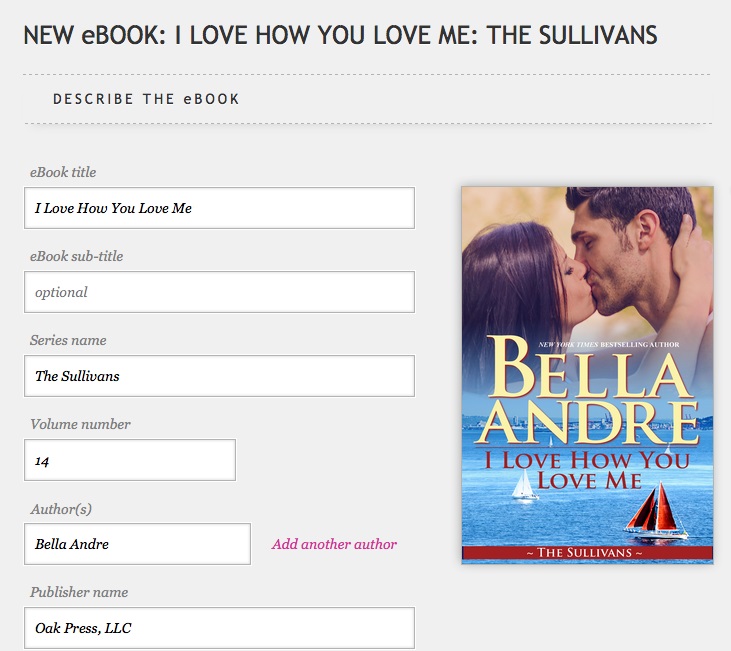Viewport: 731px width, 651px height.
Task: Click the Publisher name label
Action: pos(79,592)
